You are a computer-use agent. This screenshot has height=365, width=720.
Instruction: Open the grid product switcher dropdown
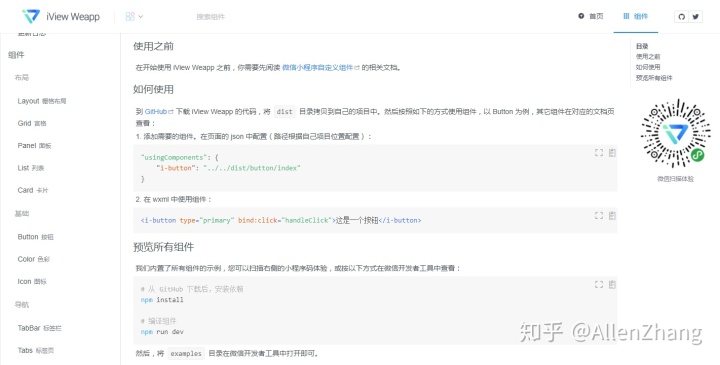click(x=134, y=17)
